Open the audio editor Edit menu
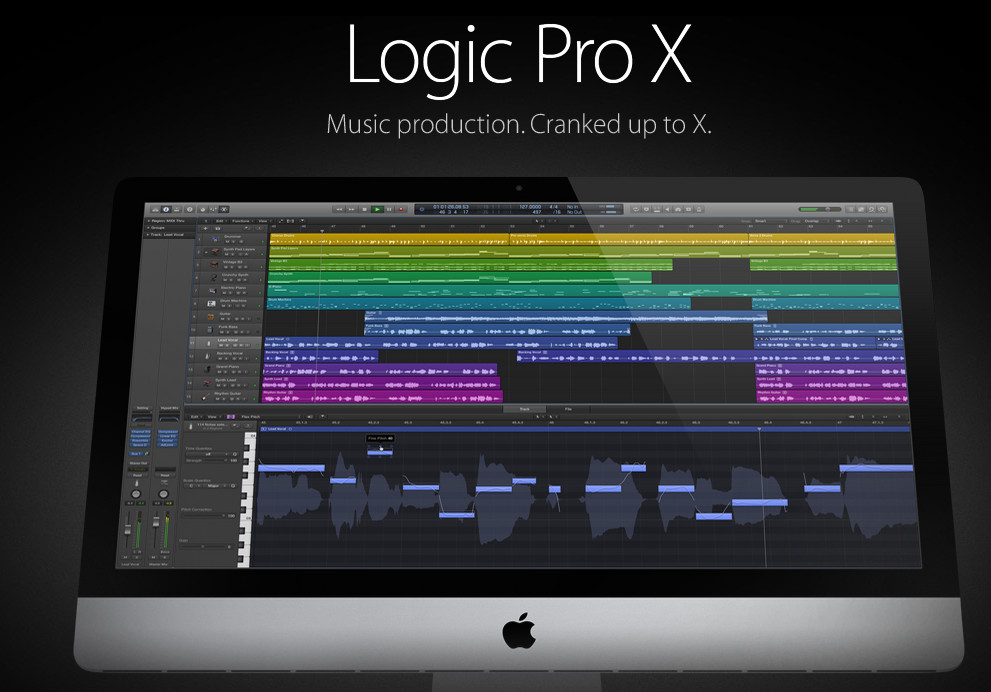 pos(196,417)
